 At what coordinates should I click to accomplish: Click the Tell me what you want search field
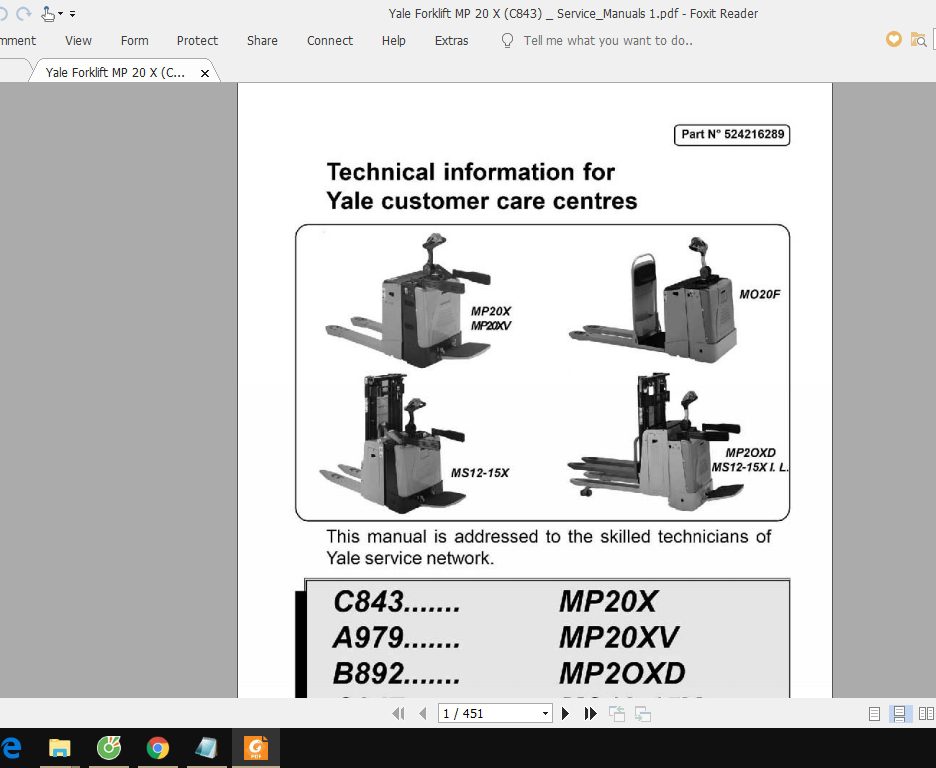(x=608, y=41)
